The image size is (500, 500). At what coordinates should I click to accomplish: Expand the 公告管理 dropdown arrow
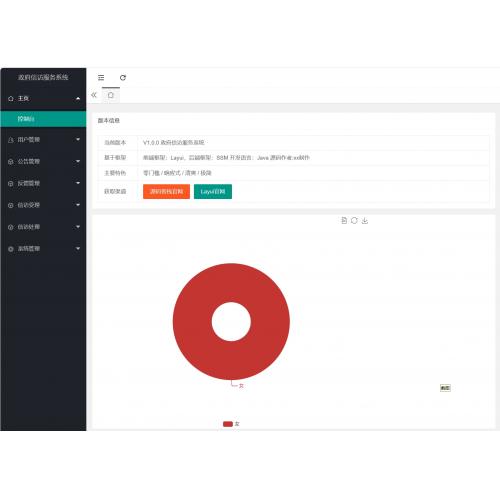point(78,161)
